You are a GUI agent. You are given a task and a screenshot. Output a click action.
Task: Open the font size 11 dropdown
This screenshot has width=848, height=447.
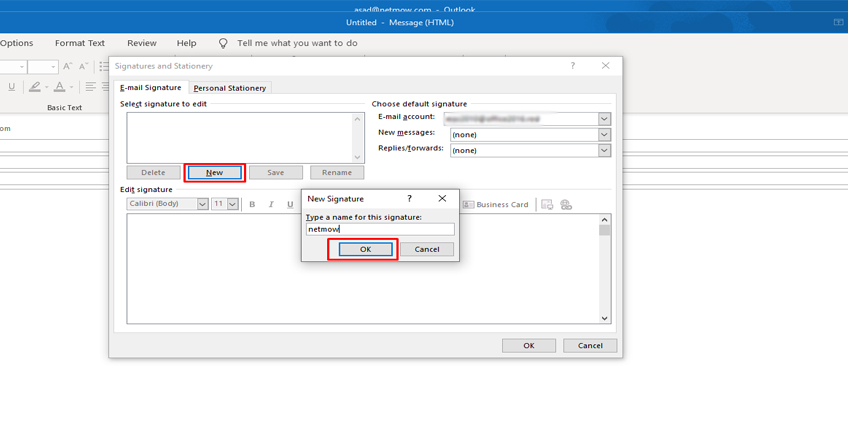point(233,204)
